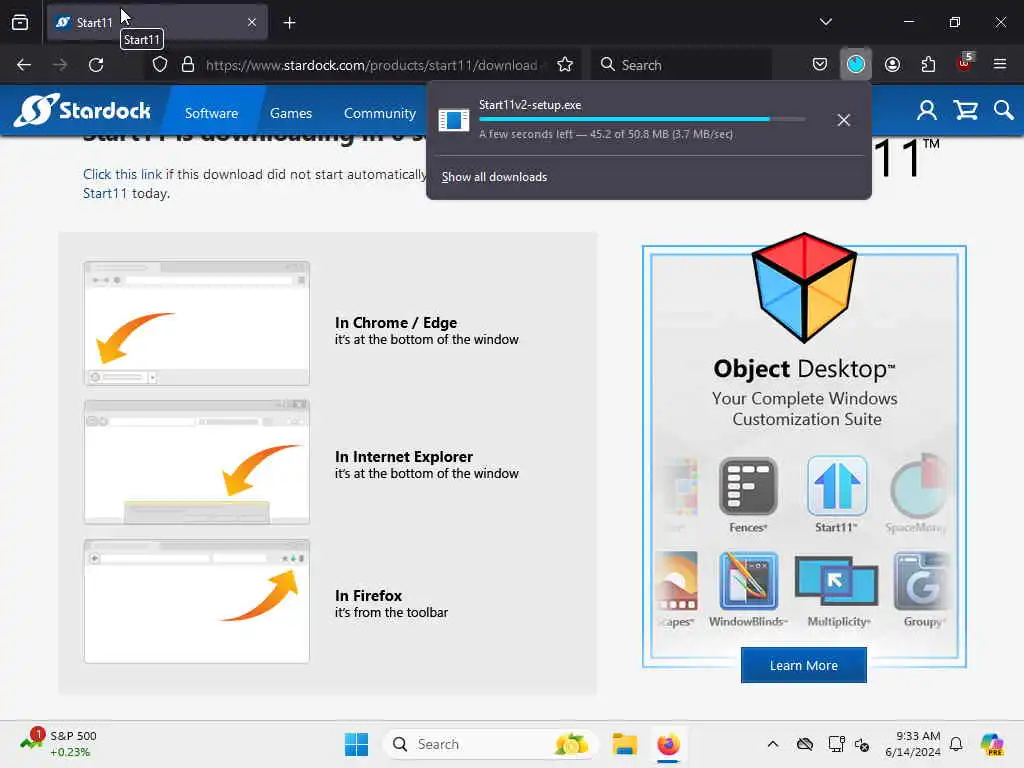Close the Start11 browser tab

click(252, 22)
